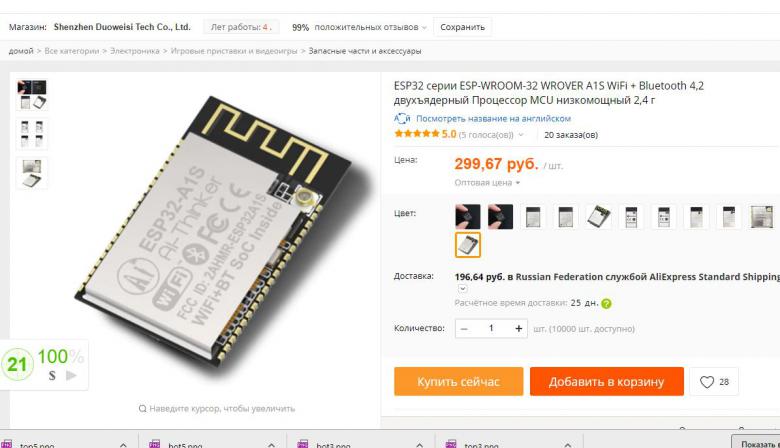The height and width of the screenshot is (448, 780).
Task: Click the gray play arrow in the overlay
Action: 71,375
